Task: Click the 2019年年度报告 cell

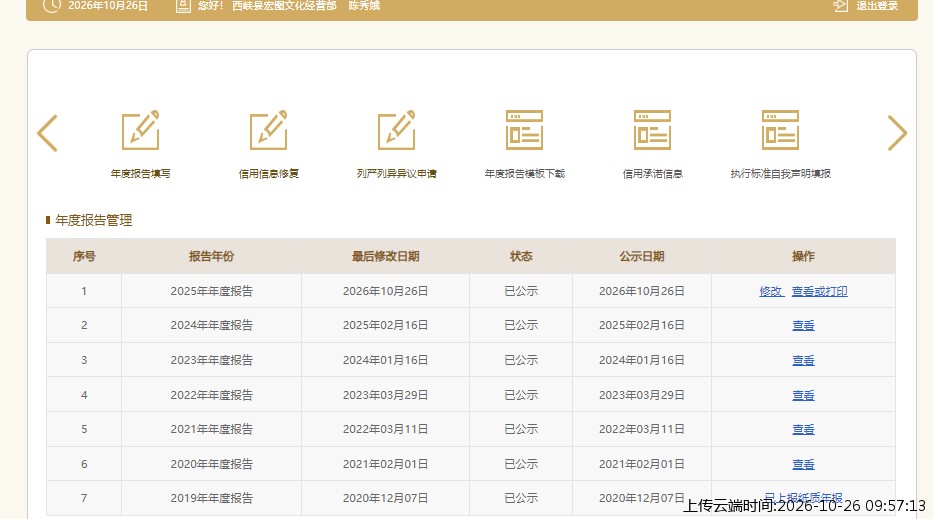Action: click(211, 498)
